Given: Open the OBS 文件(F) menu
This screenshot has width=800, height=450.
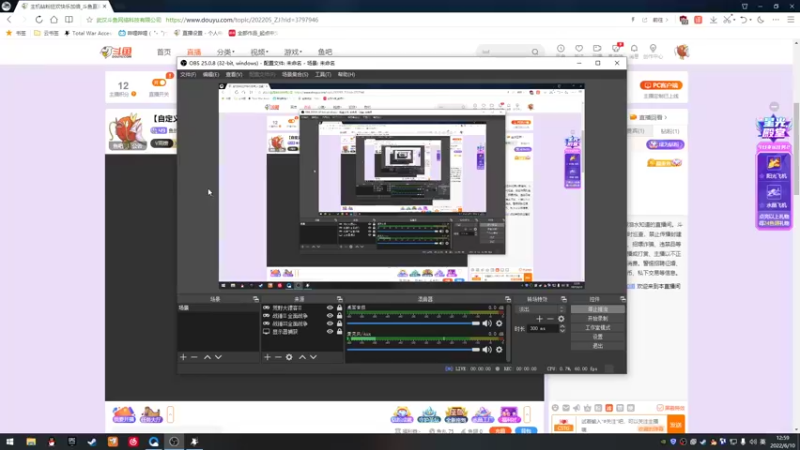Looking at the screenshot, I should tap(188, 74).
